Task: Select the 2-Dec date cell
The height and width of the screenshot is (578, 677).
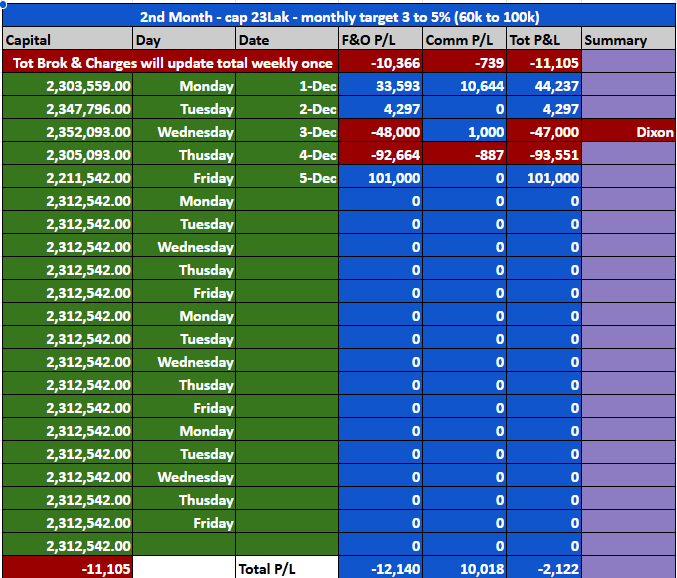Action: pyautogui.click(x=287, y=109)
